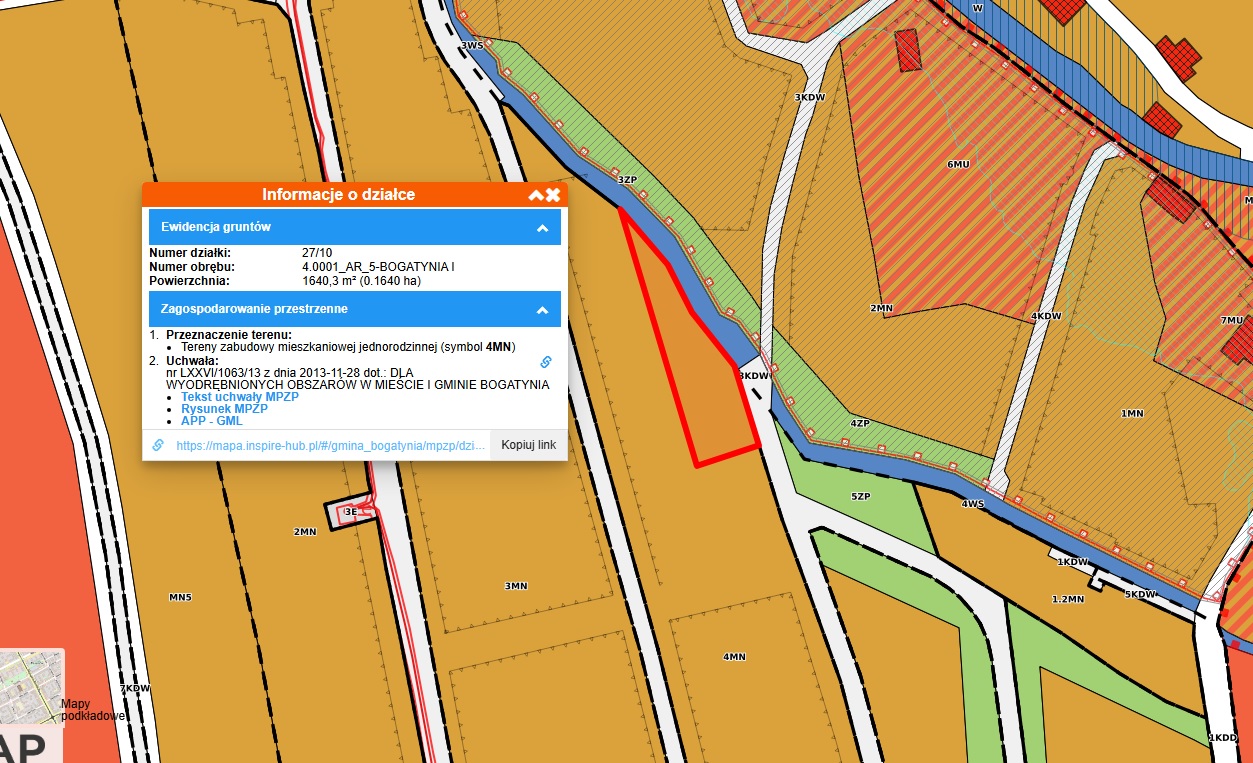This screenshot has width=1253, height=763.
Task: Collapse the Informacje o działce popup
Action: coord(536,195)
